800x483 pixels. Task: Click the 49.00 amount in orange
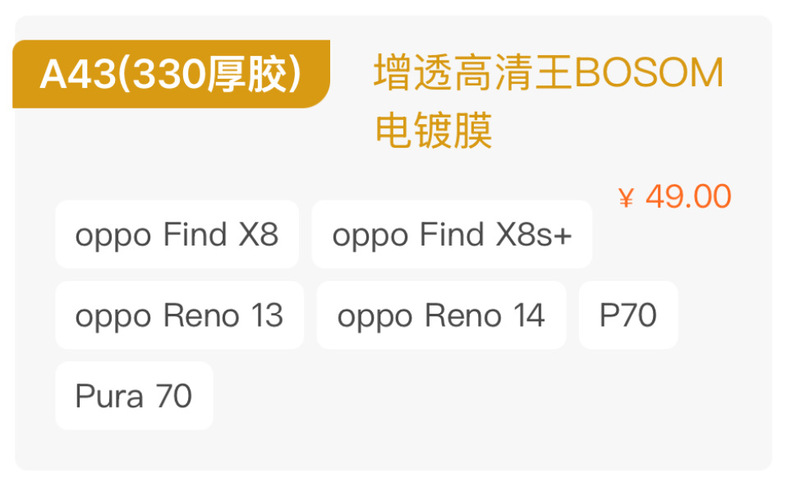pyautogui.click(x=688, y=197)
